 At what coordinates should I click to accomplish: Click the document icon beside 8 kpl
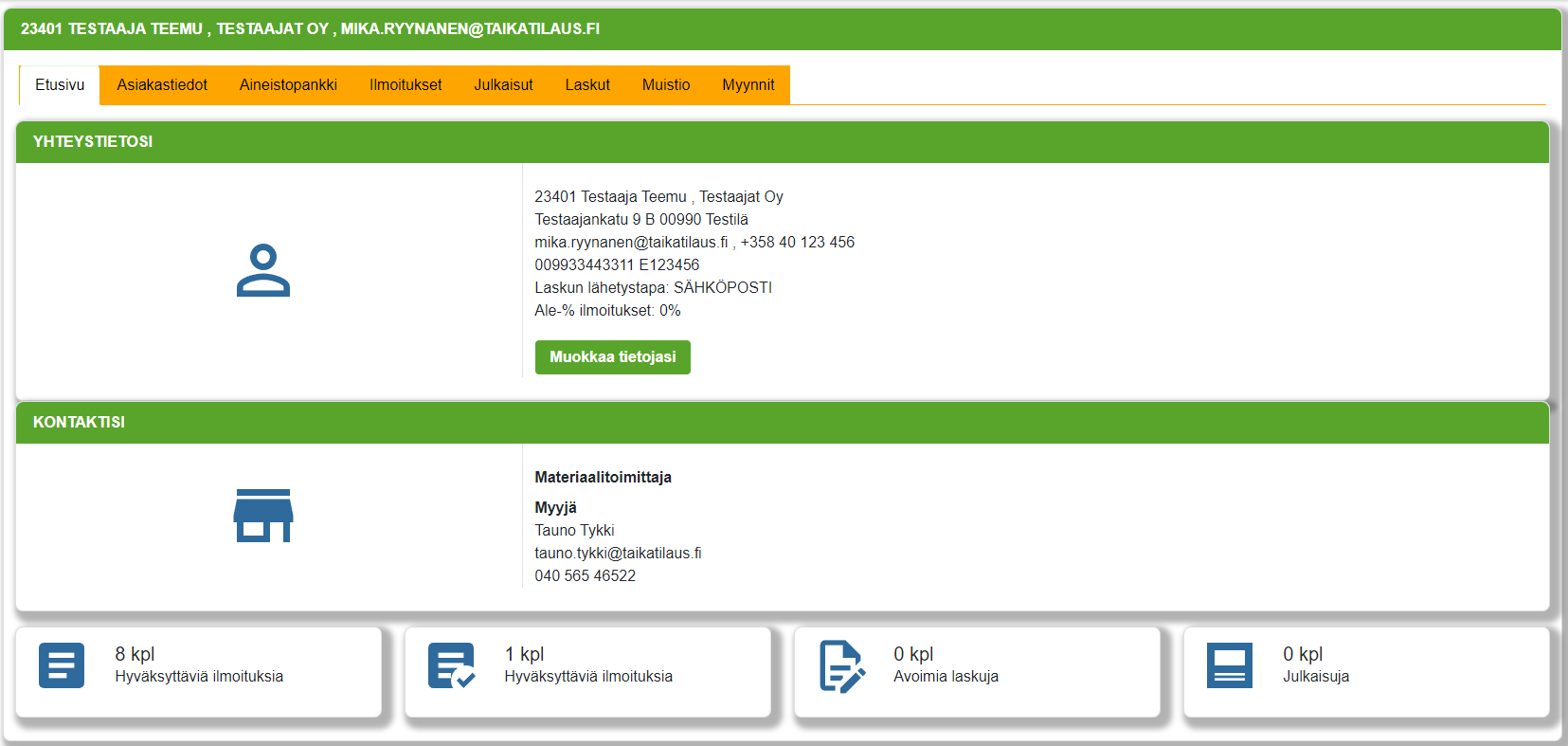click(62, 665)
